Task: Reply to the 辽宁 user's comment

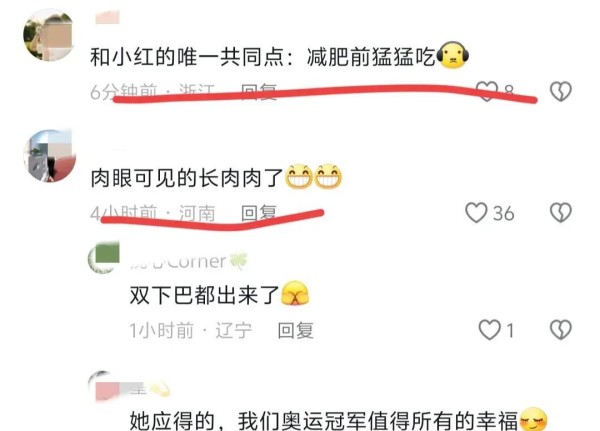Action: click(x=295, y=330)
